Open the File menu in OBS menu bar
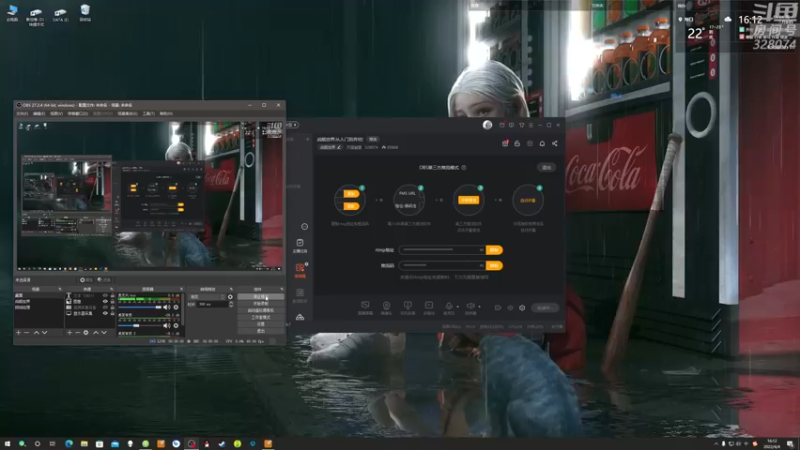The height and width of the screenshot is (450, 800). click(22, 114)
